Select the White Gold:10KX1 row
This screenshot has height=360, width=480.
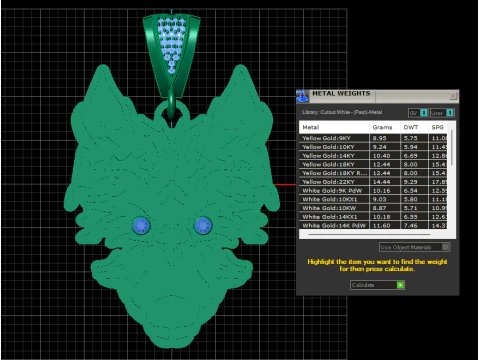(373, 199)
